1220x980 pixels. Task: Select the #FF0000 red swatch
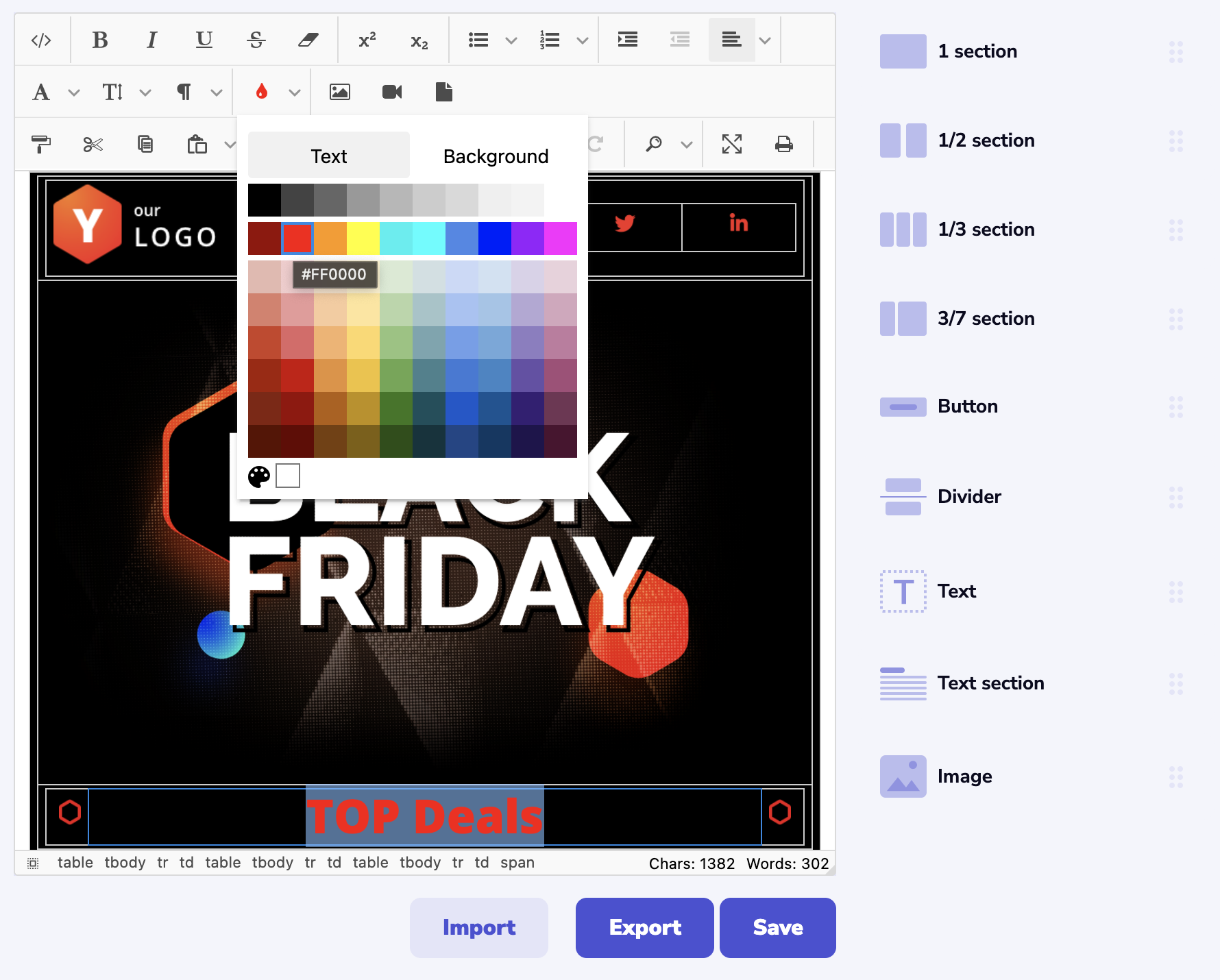coord(297,238)
